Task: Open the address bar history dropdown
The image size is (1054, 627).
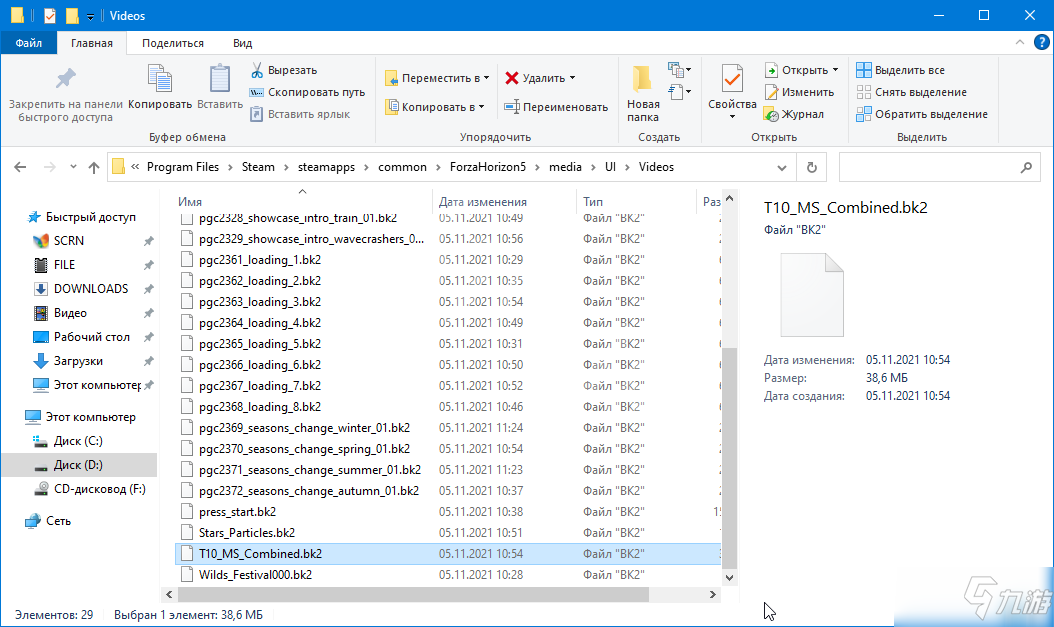Action: pyautogui.click(x=782, y=167)
